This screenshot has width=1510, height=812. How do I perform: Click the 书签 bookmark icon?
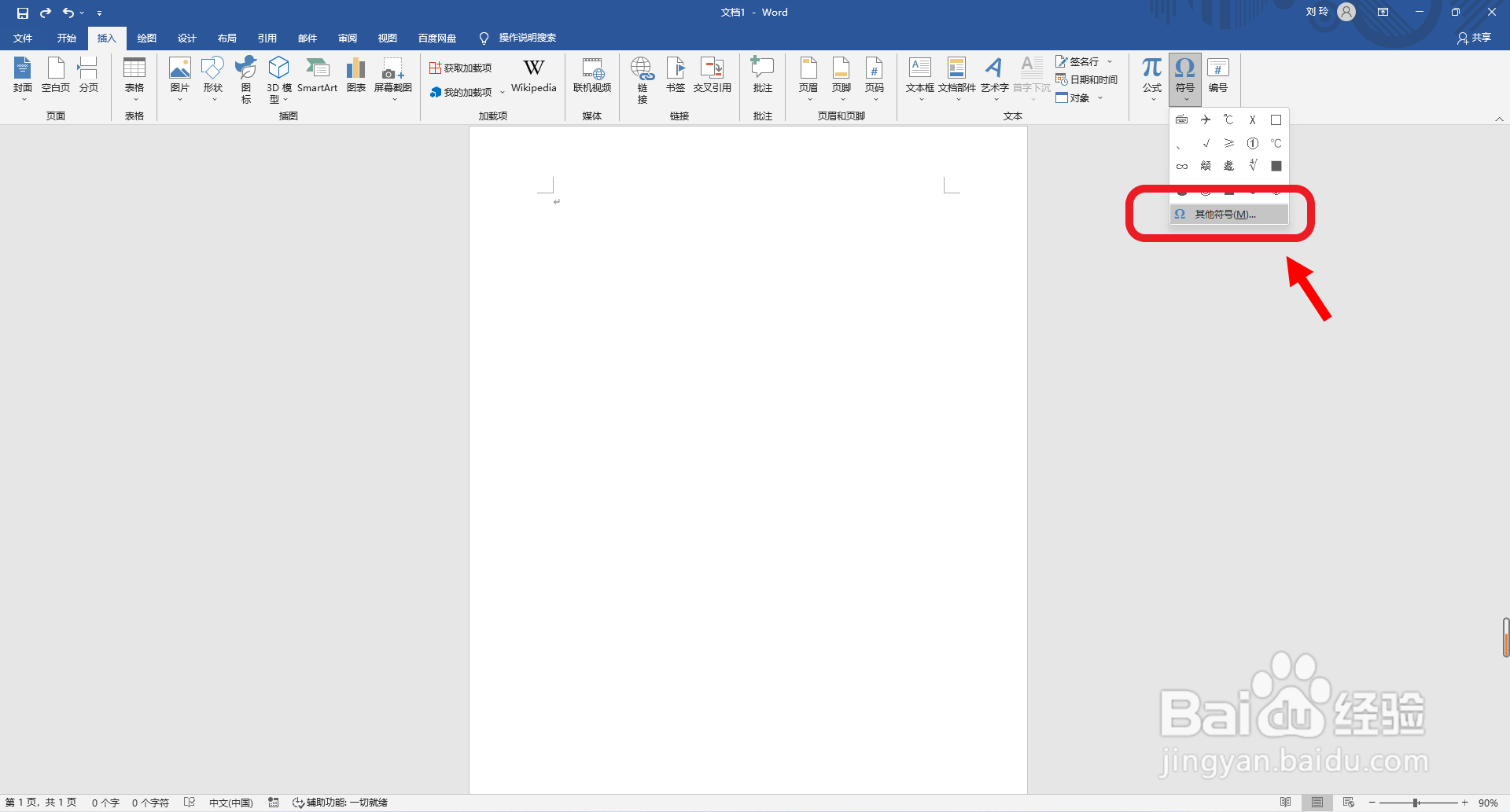[676, 68]
